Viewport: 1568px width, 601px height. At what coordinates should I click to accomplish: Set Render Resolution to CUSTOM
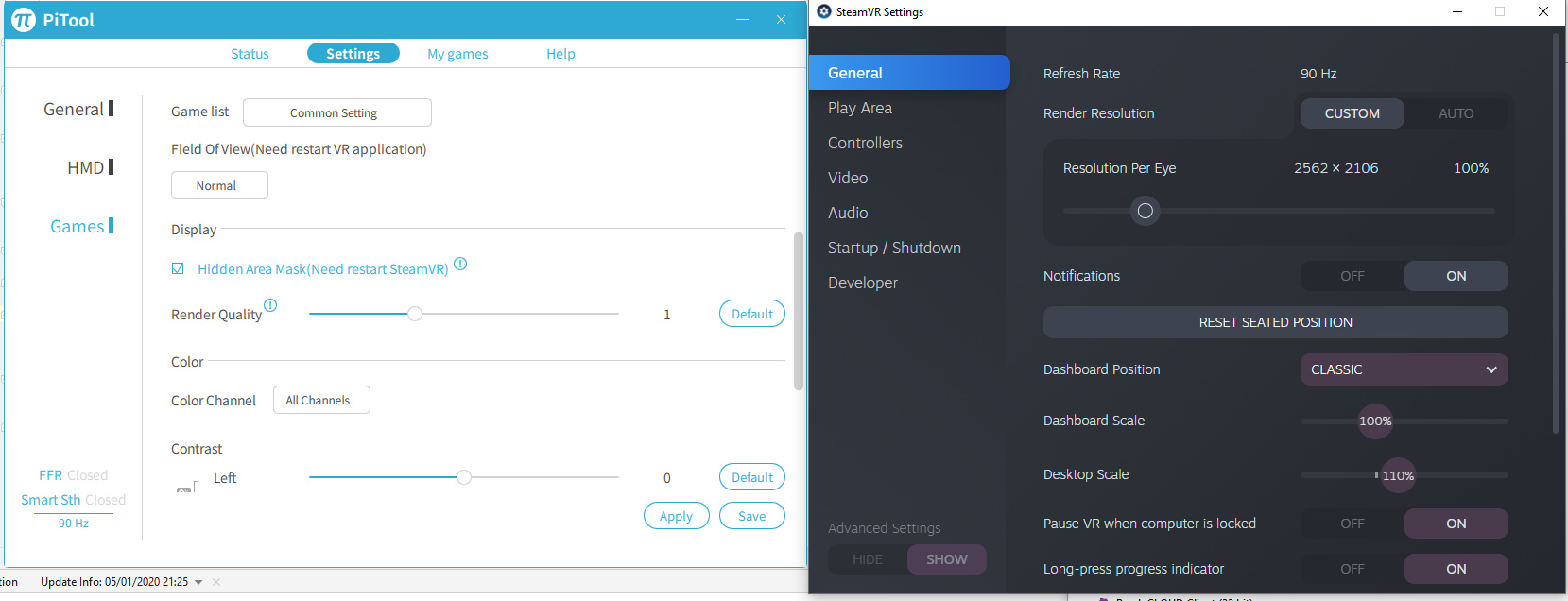[x=1352, y=113]
